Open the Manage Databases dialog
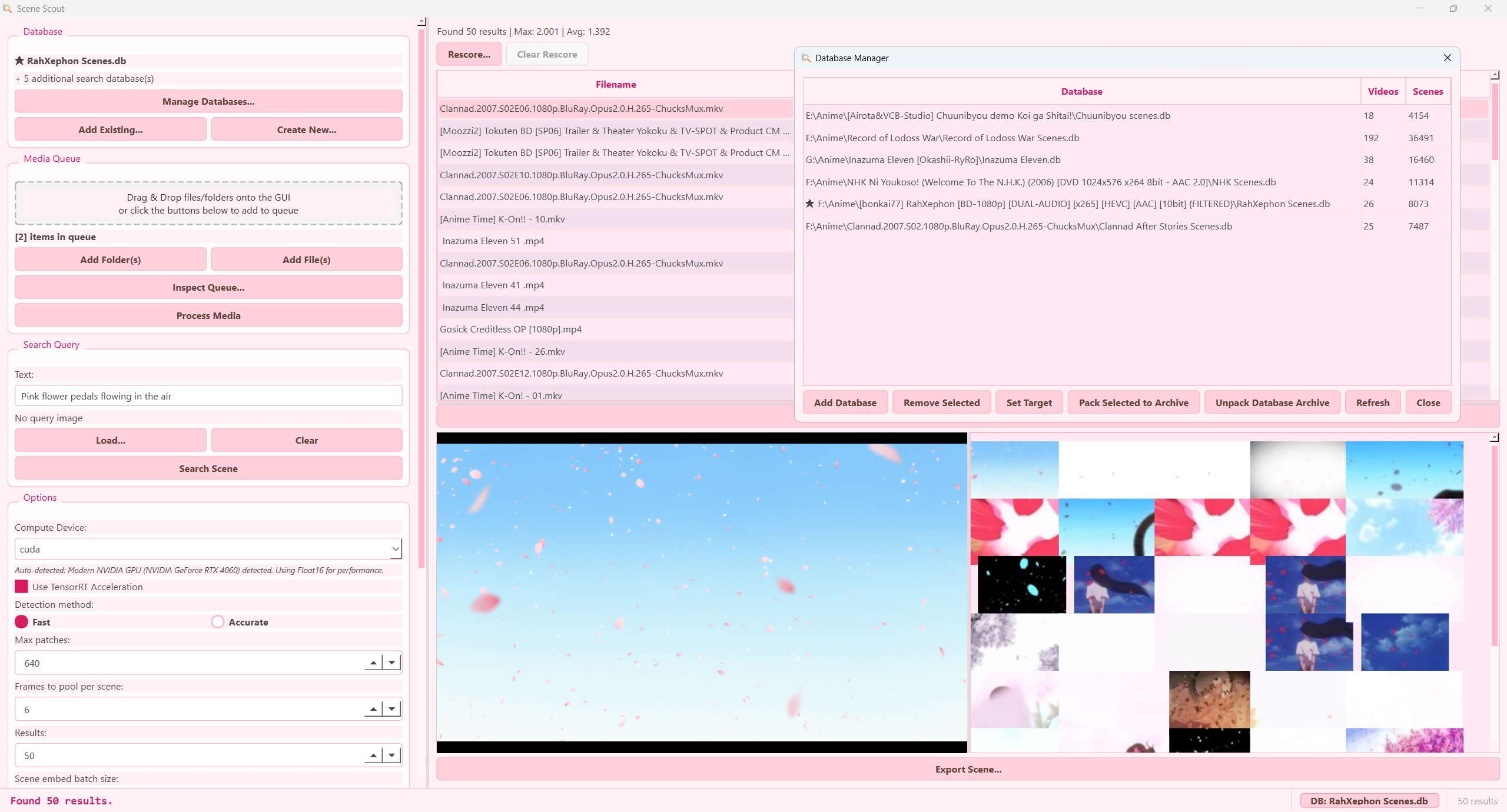This screenshot has width=1507, height=812. 208,101
